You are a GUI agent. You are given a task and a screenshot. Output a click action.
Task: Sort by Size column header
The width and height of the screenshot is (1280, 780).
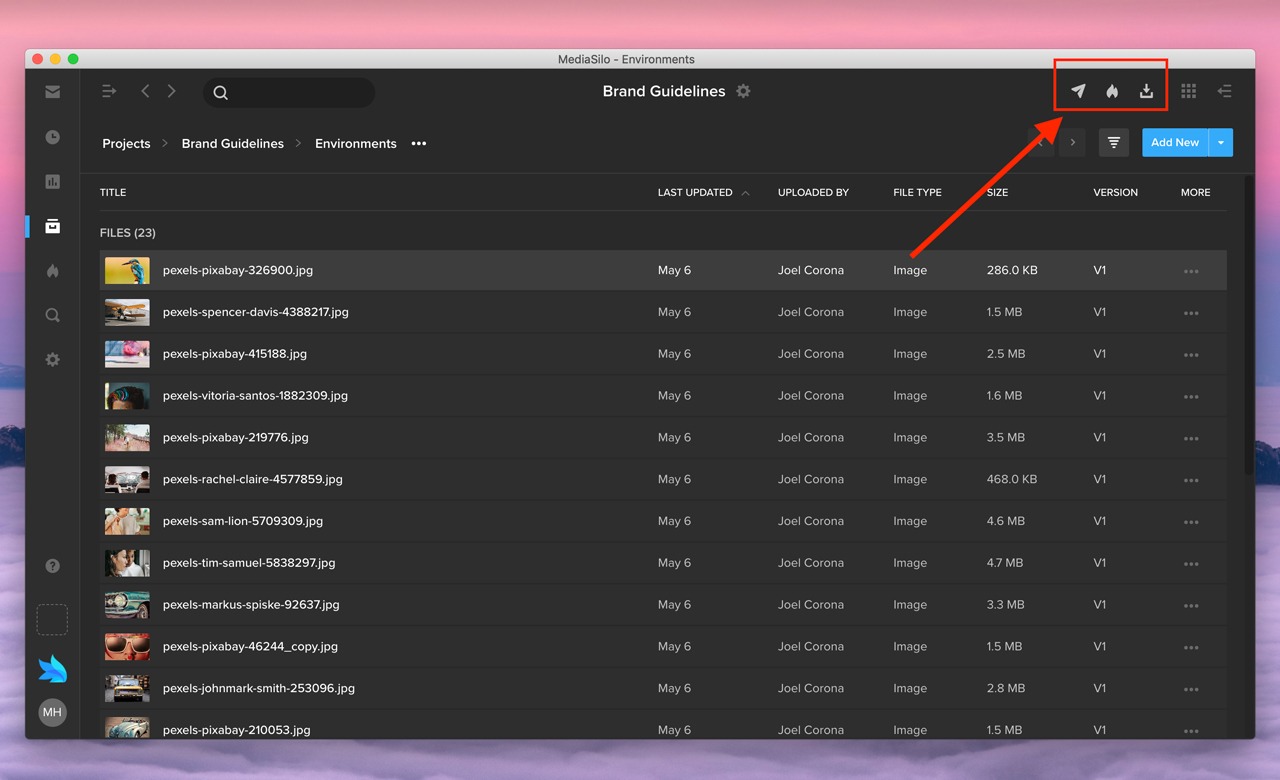pyautogui.click(x=997, y=192)
